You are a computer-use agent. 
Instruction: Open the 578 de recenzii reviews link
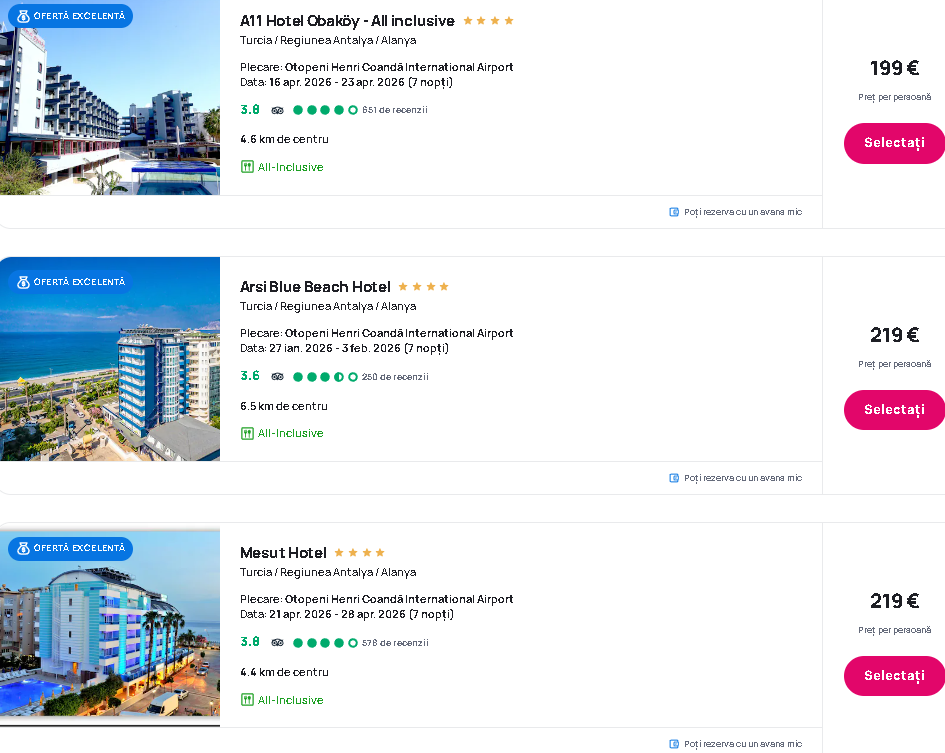(395, 643)
